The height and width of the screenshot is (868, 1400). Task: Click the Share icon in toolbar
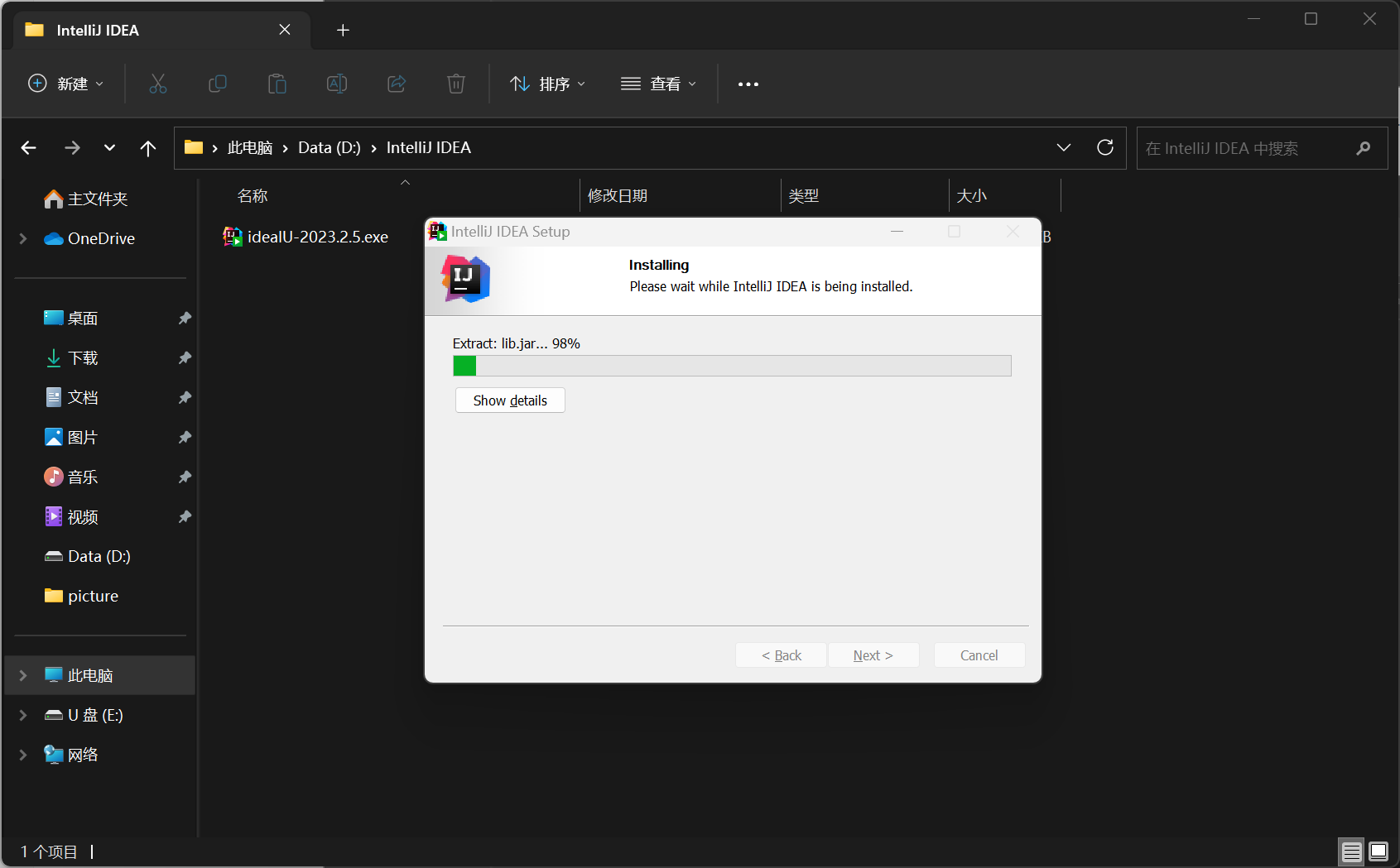tap(397, 84)
